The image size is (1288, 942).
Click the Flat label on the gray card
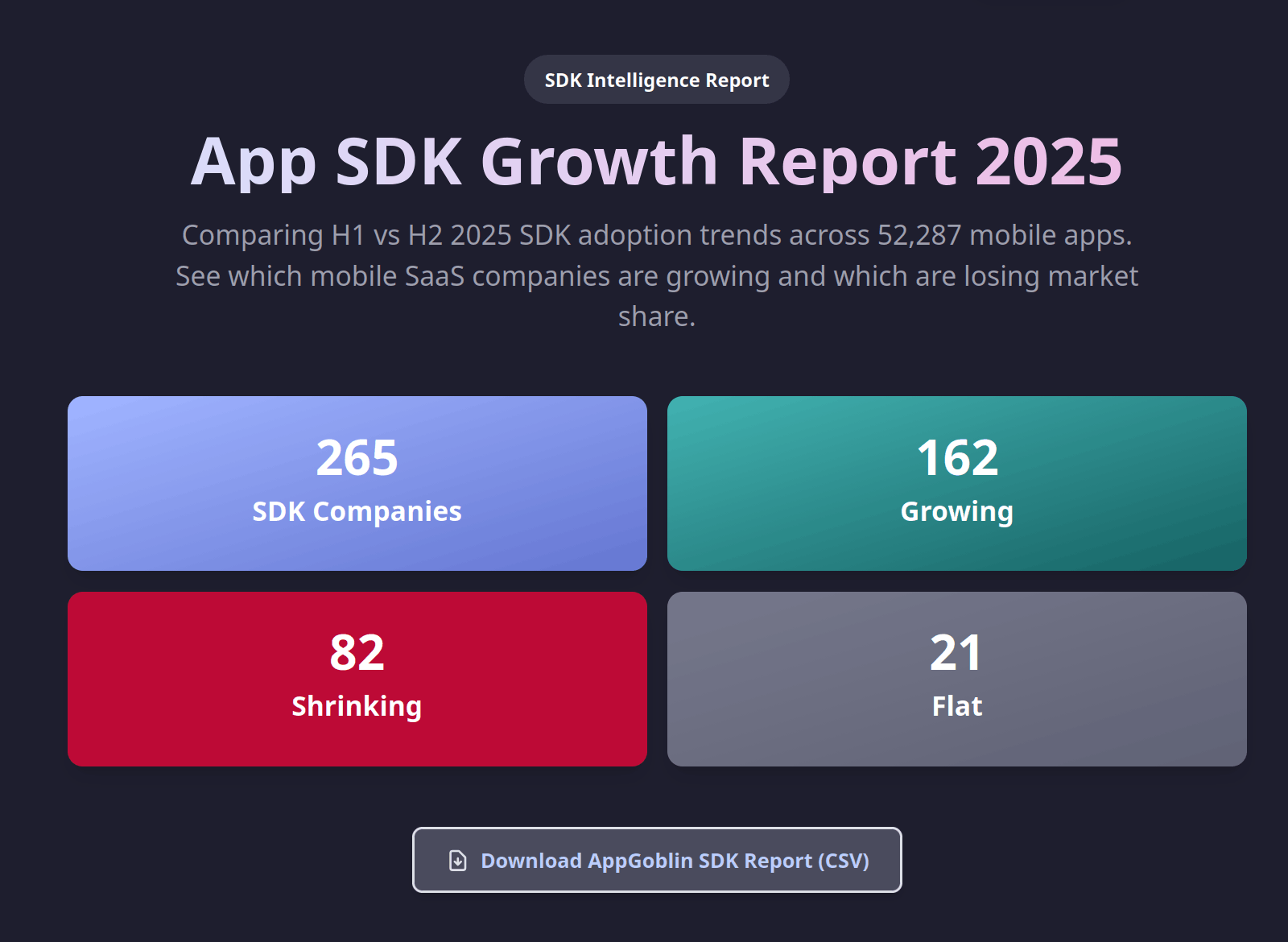pos(956,706)
